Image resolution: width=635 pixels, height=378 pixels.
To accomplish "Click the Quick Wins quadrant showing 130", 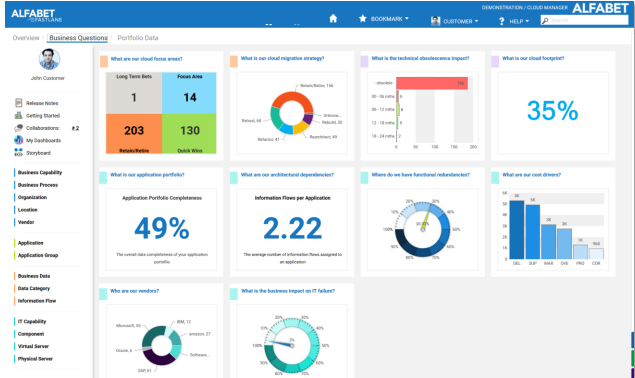I will pyautogui.click(x=189, y=134).
